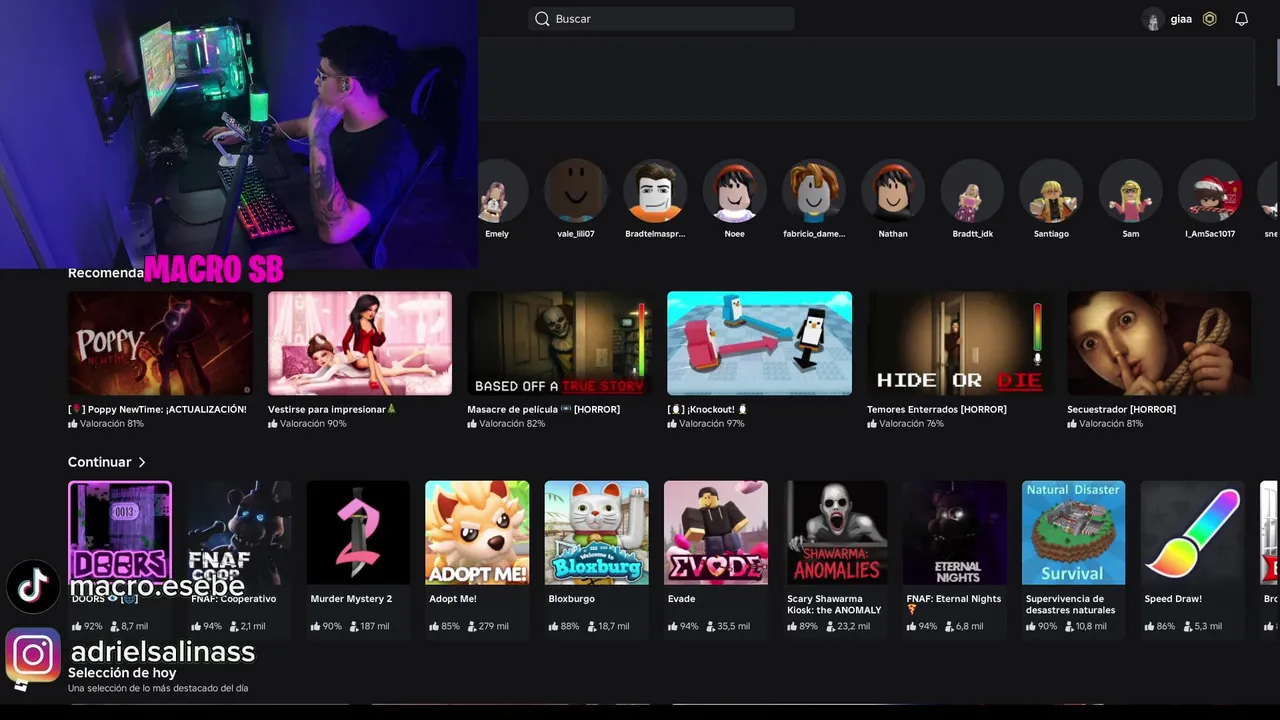This screenshot has height=720, width=1280.
Task: Click Selección de hoy heading
Action: 122,673
